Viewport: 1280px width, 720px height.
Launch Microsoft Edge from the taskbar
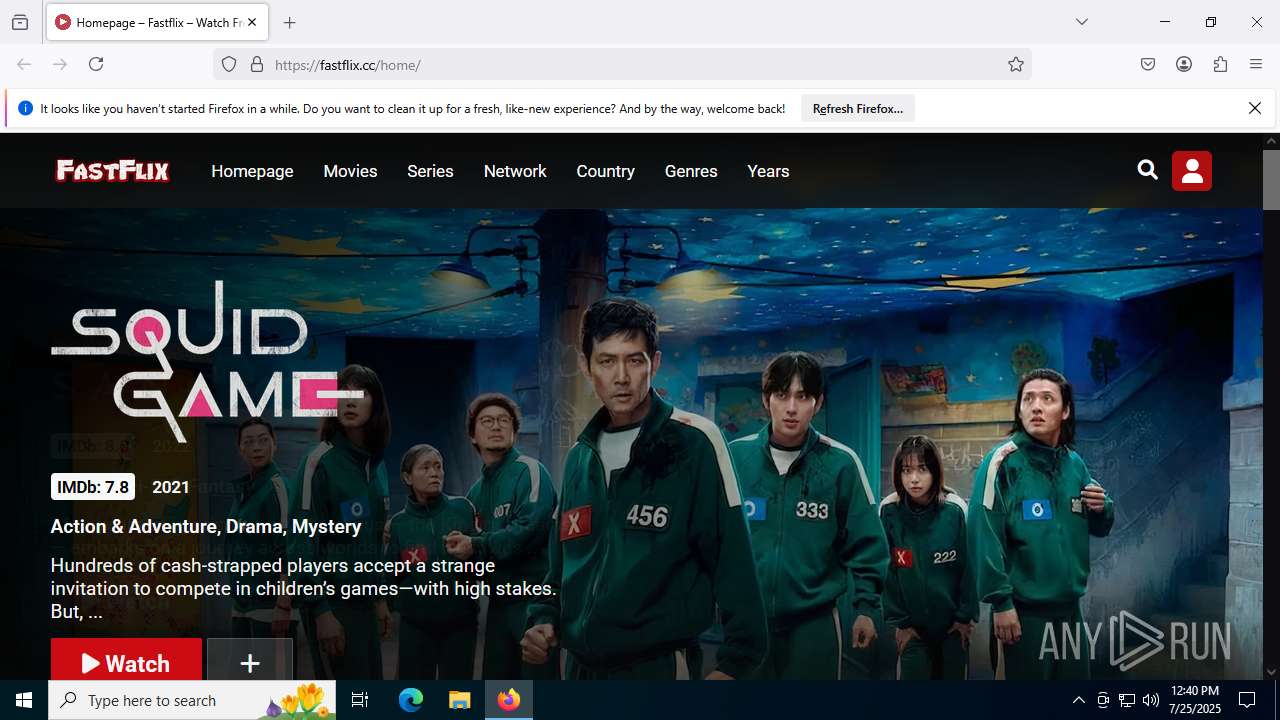411,700
